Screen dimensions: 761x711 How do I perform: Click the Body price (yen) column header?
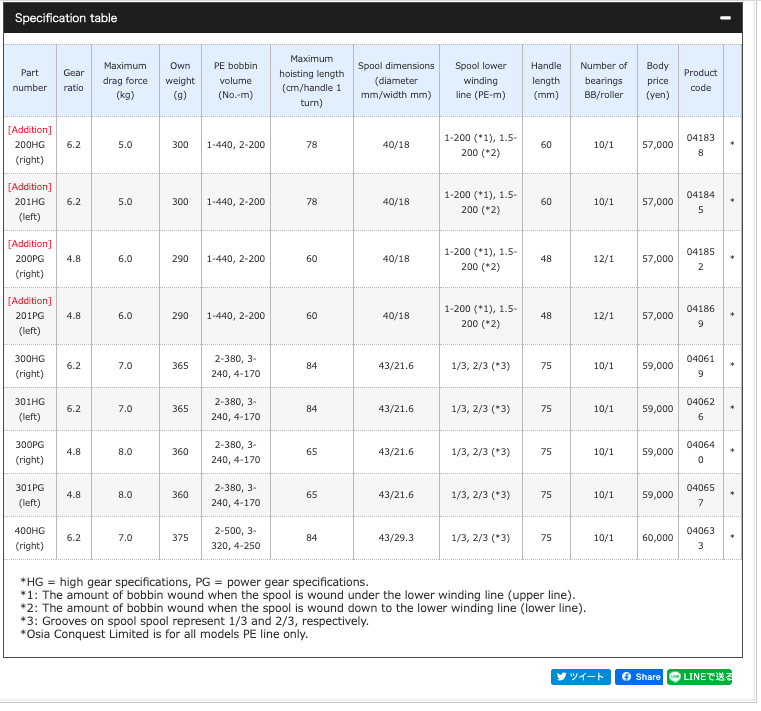pyautogui.click(x=657, y=80)
